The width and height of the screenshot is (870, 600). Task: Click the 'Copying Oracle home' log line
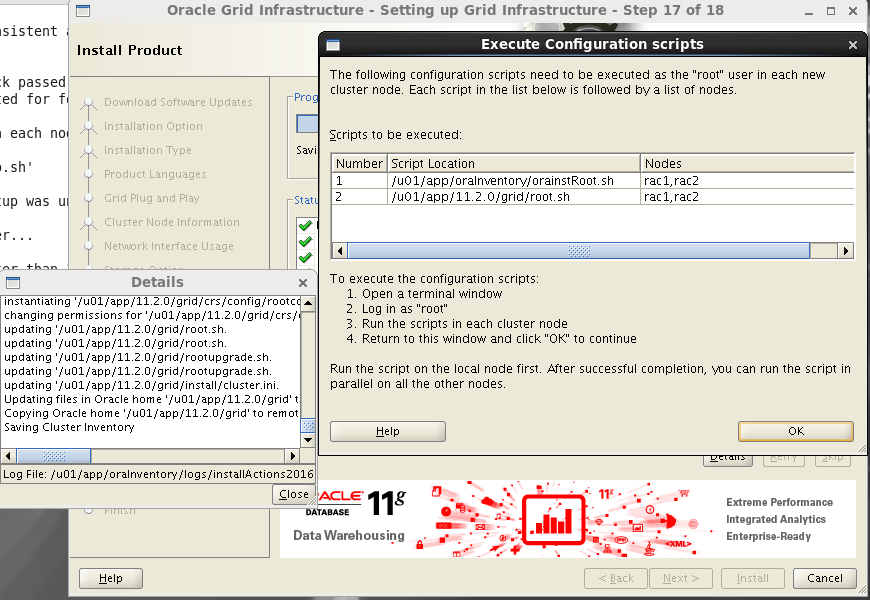point(151,414)
